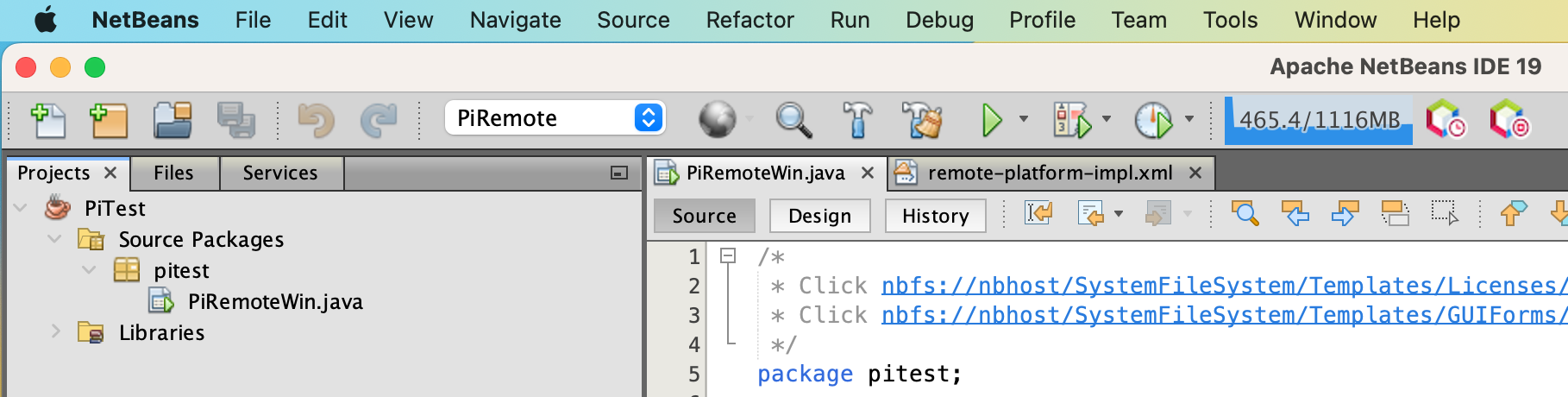Click the Redo arrow icon
The width and height of the screenshot is (1568, 397).
click(378, 120)
